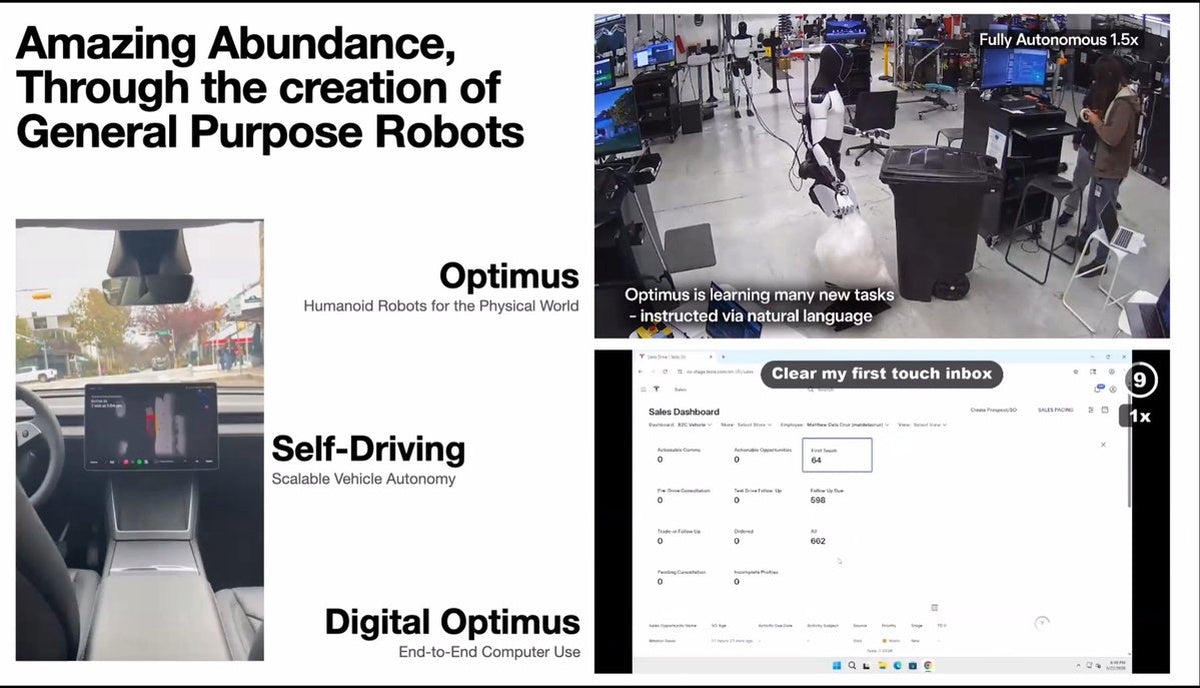Close the dashboard cards panel with the X
This screenshot has height=688, width=1200.
click(x=1103, y=444)
